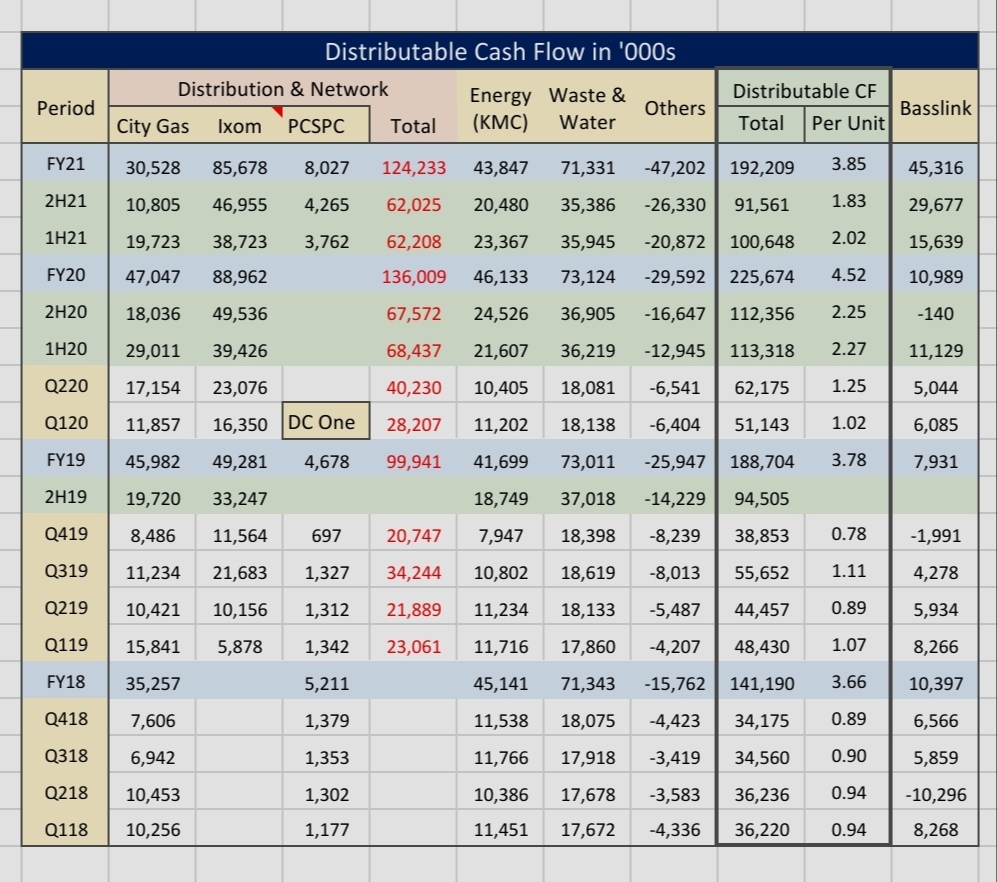Click the 'DC One' boxed cell

click(x=321, y=422)
